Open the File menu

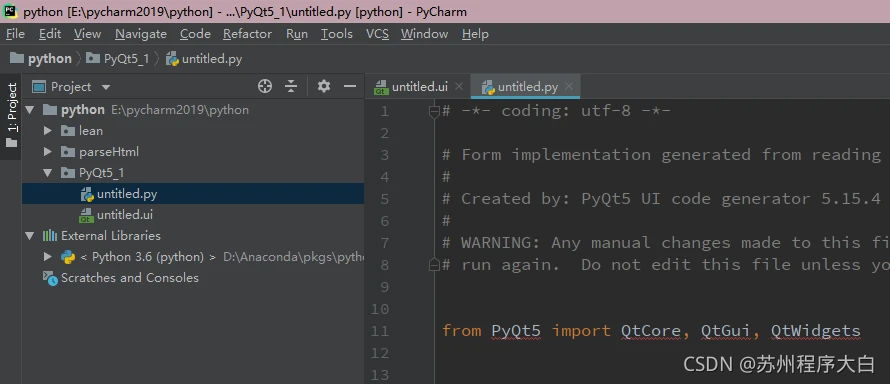pos(15,34)
